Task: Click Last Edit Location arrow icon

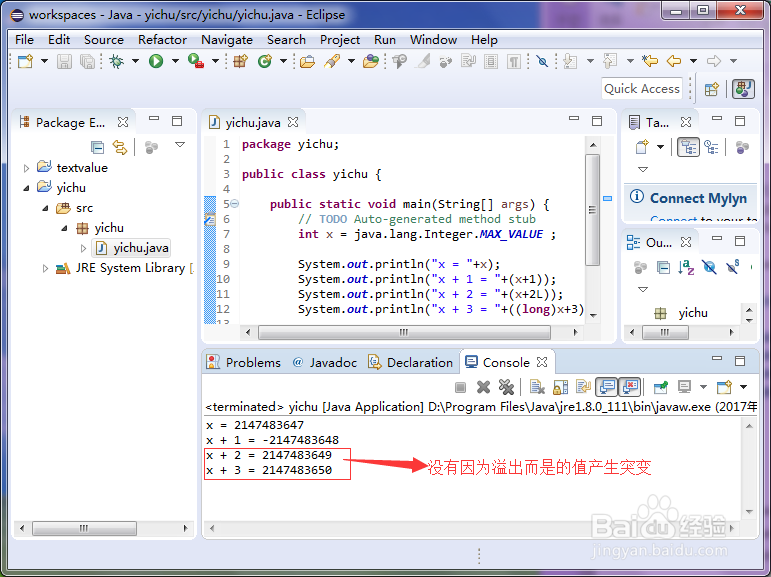Action: tap(650, 61)
